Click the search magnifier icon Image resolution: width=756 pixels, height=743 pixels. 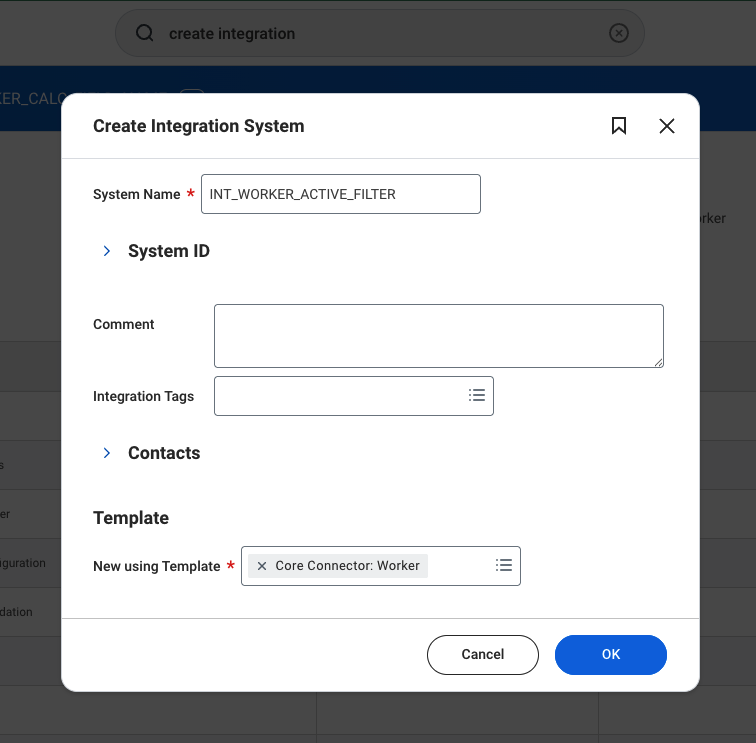(x=144, y=33)
